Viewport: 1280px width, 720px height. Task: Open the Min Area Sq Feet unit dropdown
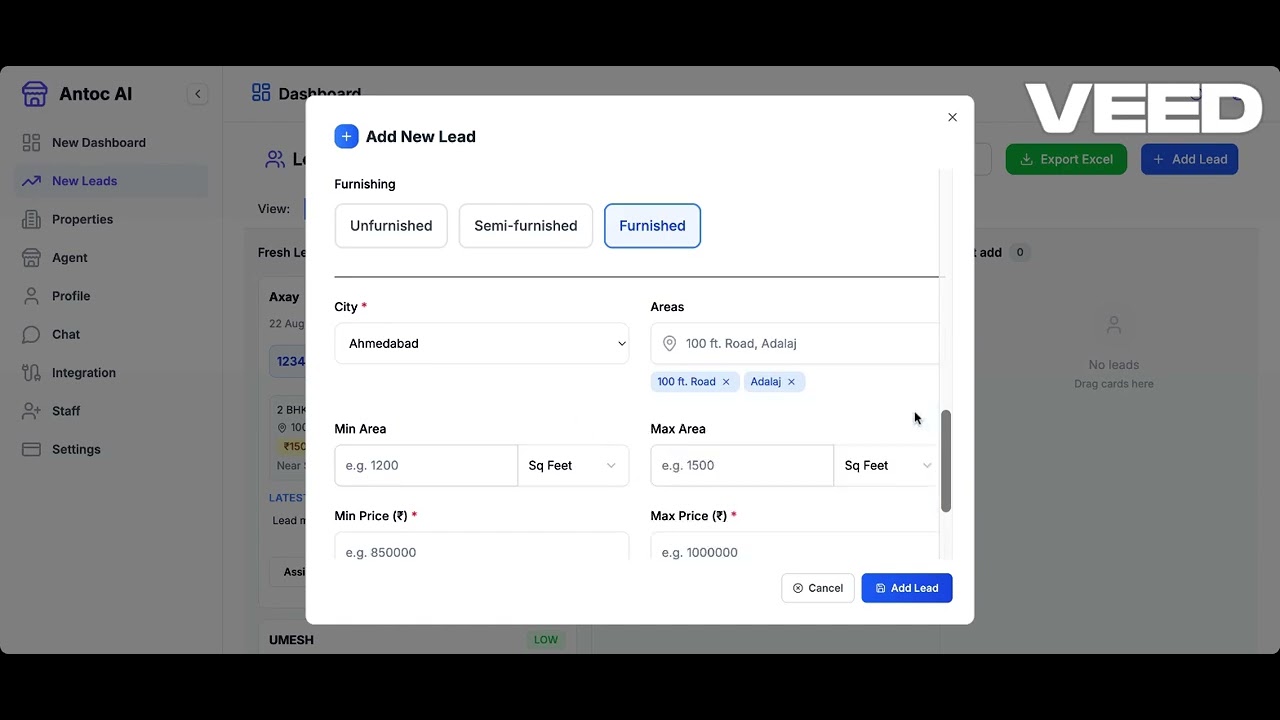coord(573,465)
